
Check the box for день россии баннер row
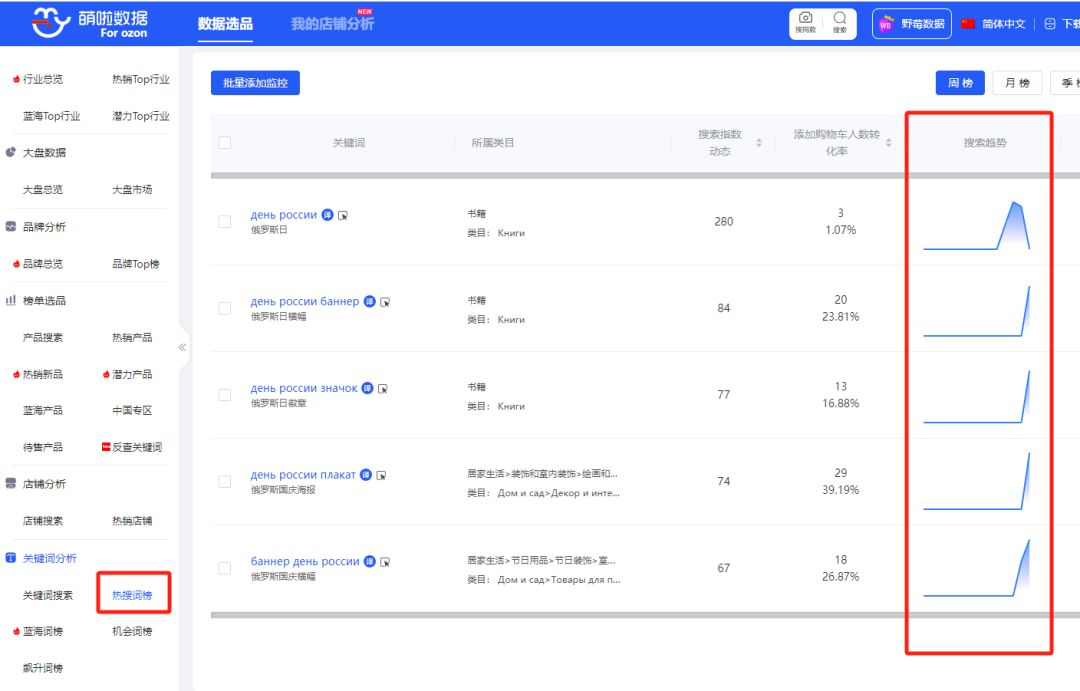click(x=225, y=308)
